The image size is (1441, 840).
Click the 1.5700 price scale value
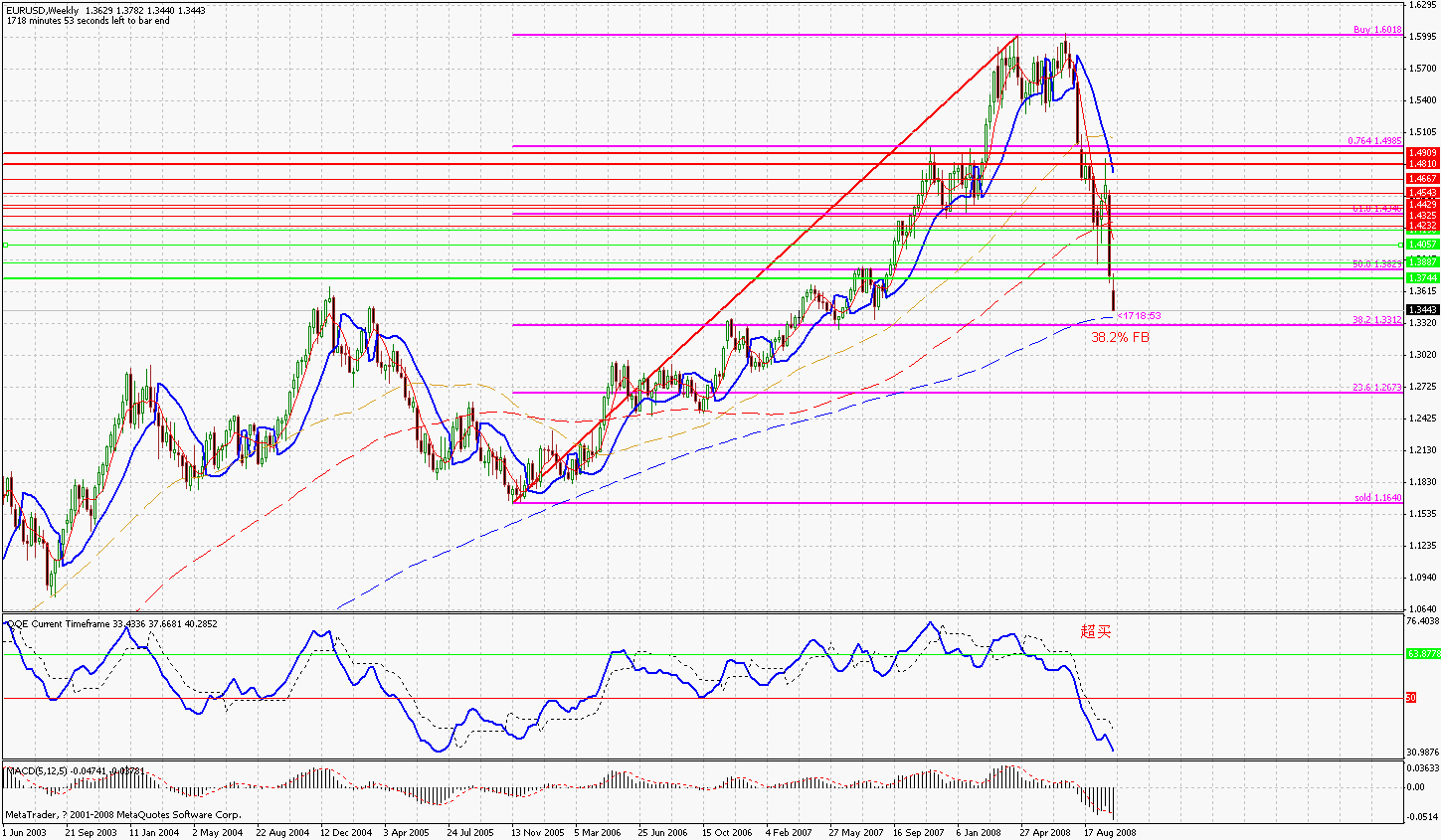tap(1423, 69)
